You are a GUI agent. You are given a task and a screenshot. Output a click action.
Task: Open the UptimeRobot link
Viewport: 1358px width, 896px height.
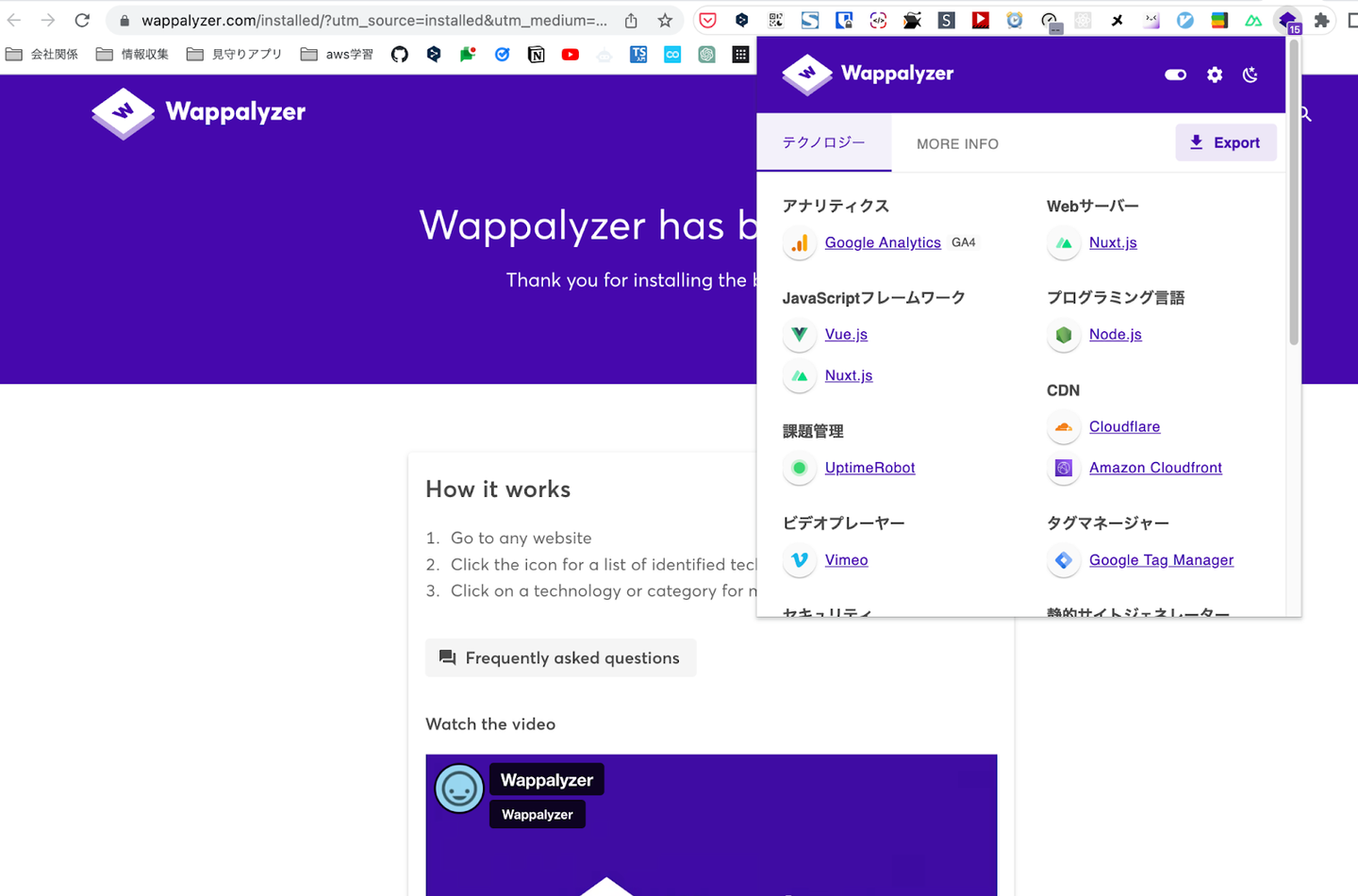(x=869, y=468)
